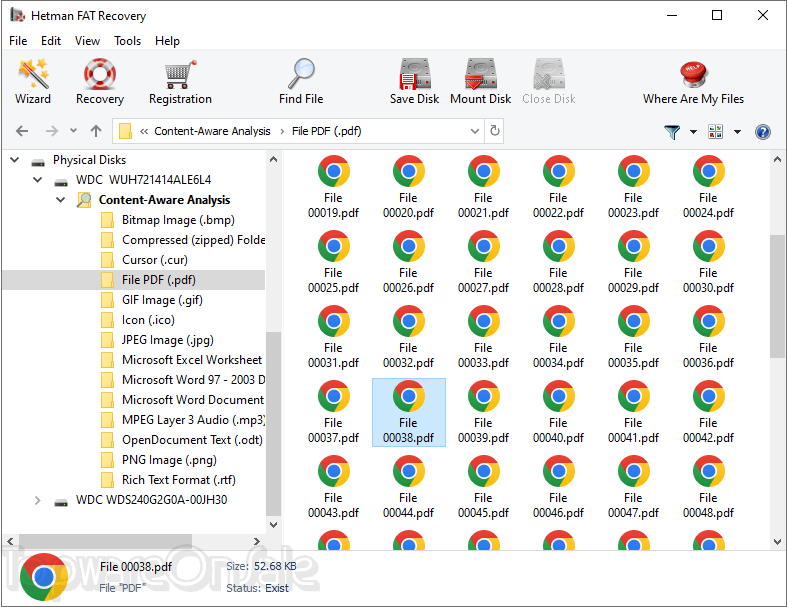Click Content-Aware Analysis in address path
The height and width of the screenshot is (607, 787).
click(x=212, y=131)
